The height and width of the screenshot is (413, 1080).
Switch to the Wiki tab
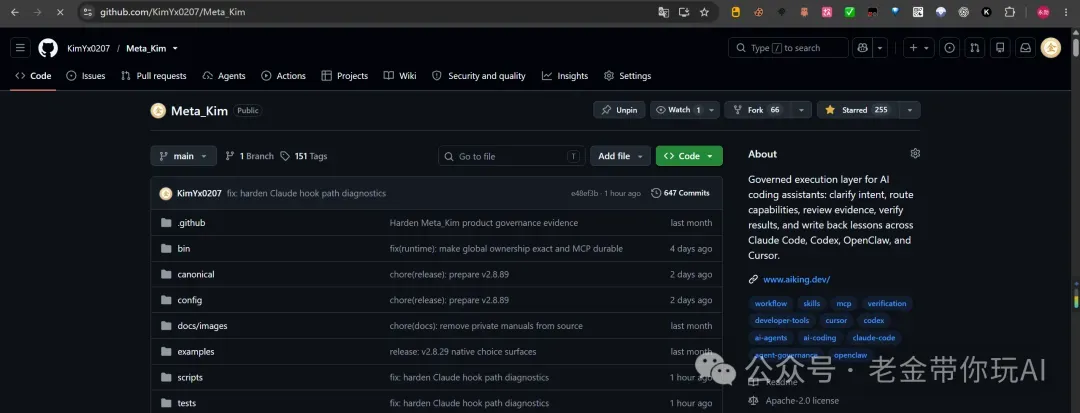400,76
